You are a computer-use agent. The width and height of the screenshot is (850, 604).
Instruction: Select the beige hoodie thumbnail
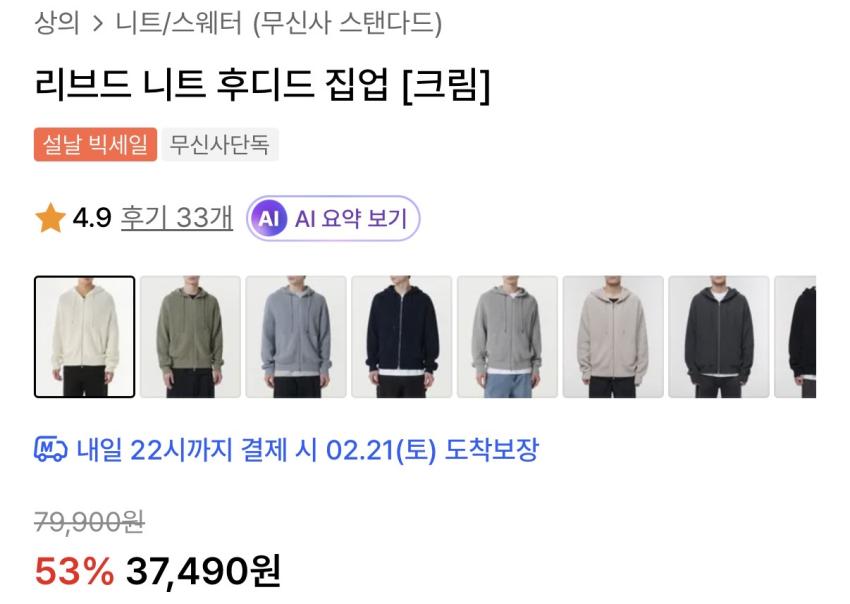613,337
